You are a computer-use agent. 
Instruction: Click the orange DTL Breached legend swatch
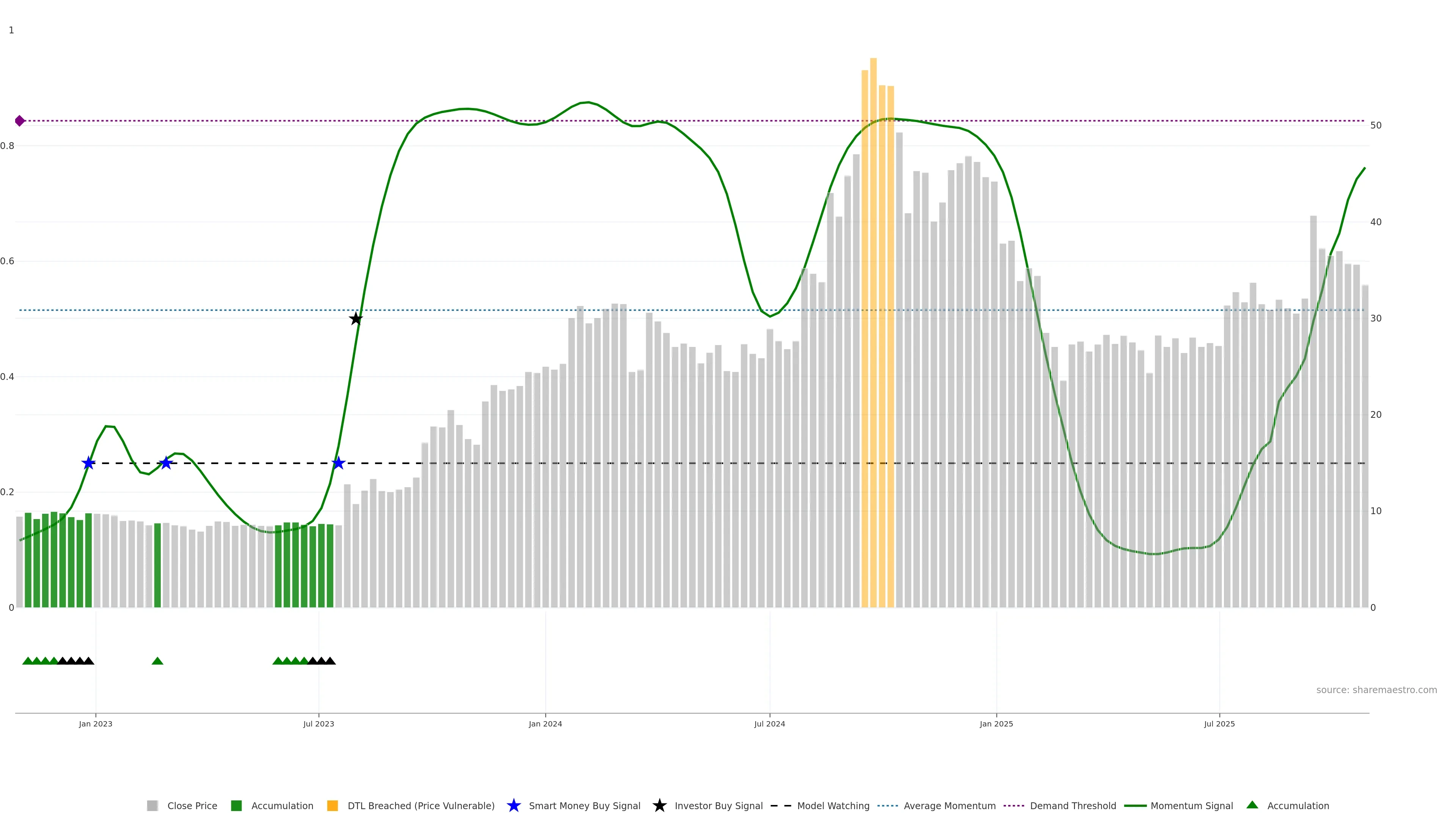click(x=333, y=806)
